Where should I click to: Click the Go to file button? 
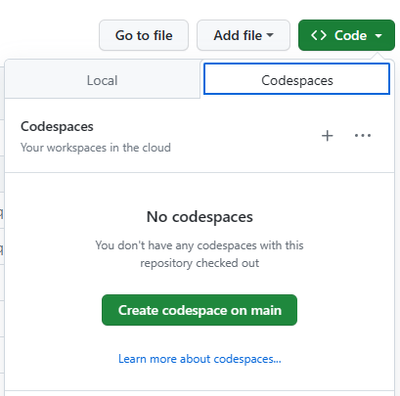144,35
